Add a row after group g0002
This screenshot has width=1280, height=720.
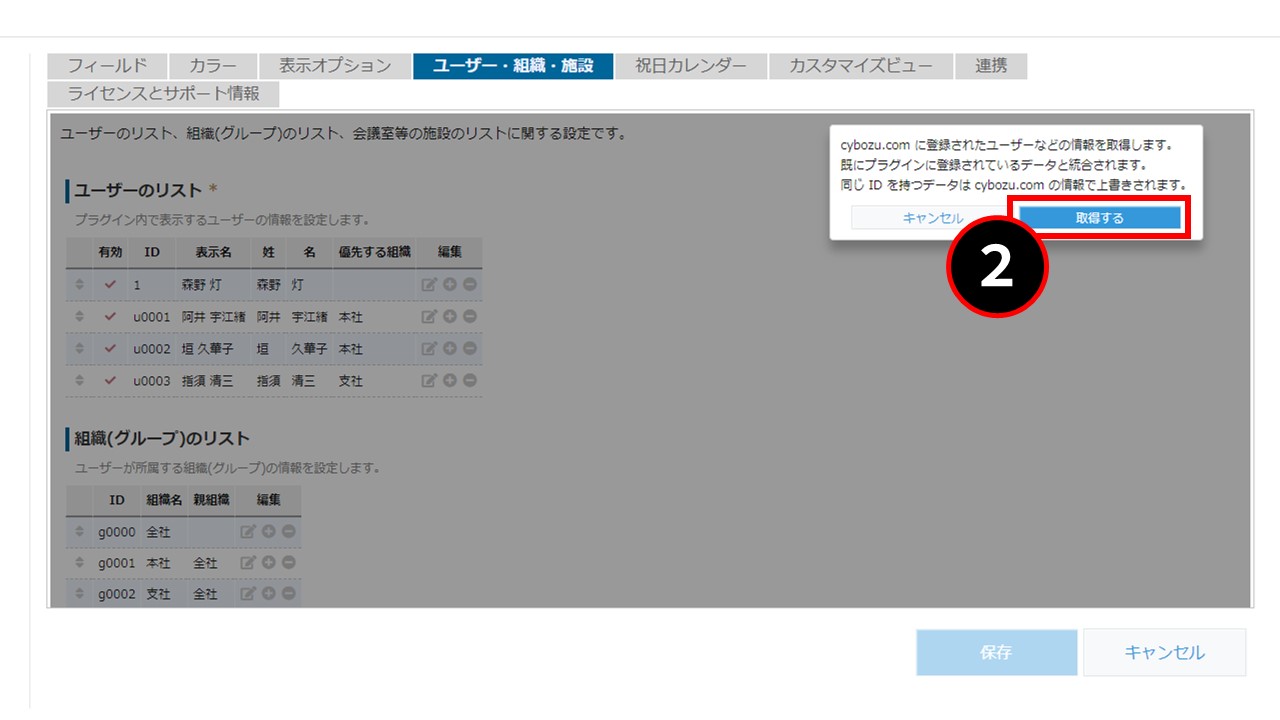click(x=268, y=594)
